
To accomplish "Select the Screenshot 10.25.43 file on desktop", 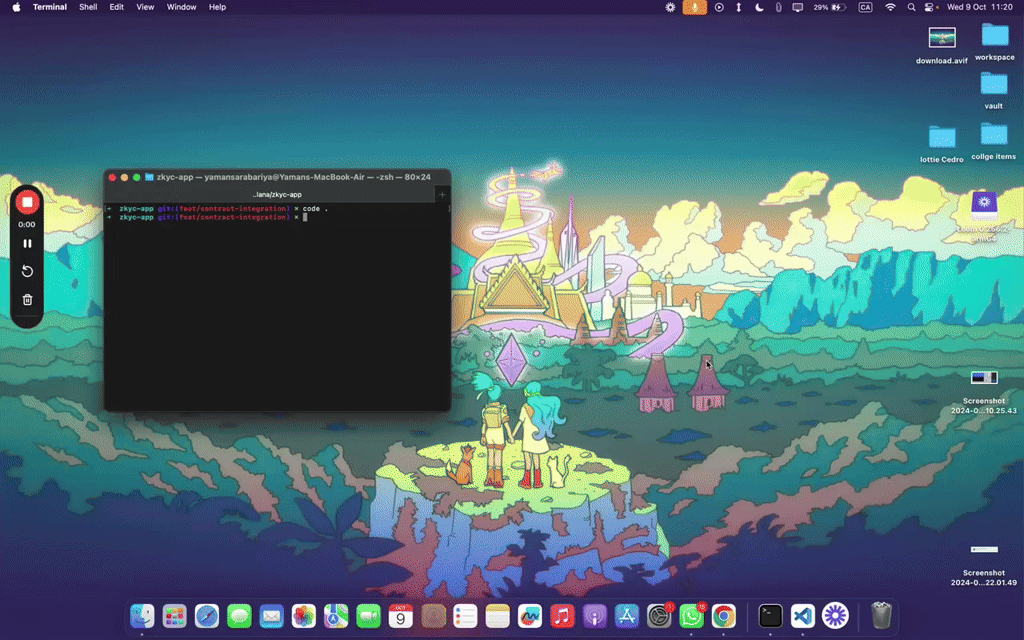I will (x=984, y=392).
